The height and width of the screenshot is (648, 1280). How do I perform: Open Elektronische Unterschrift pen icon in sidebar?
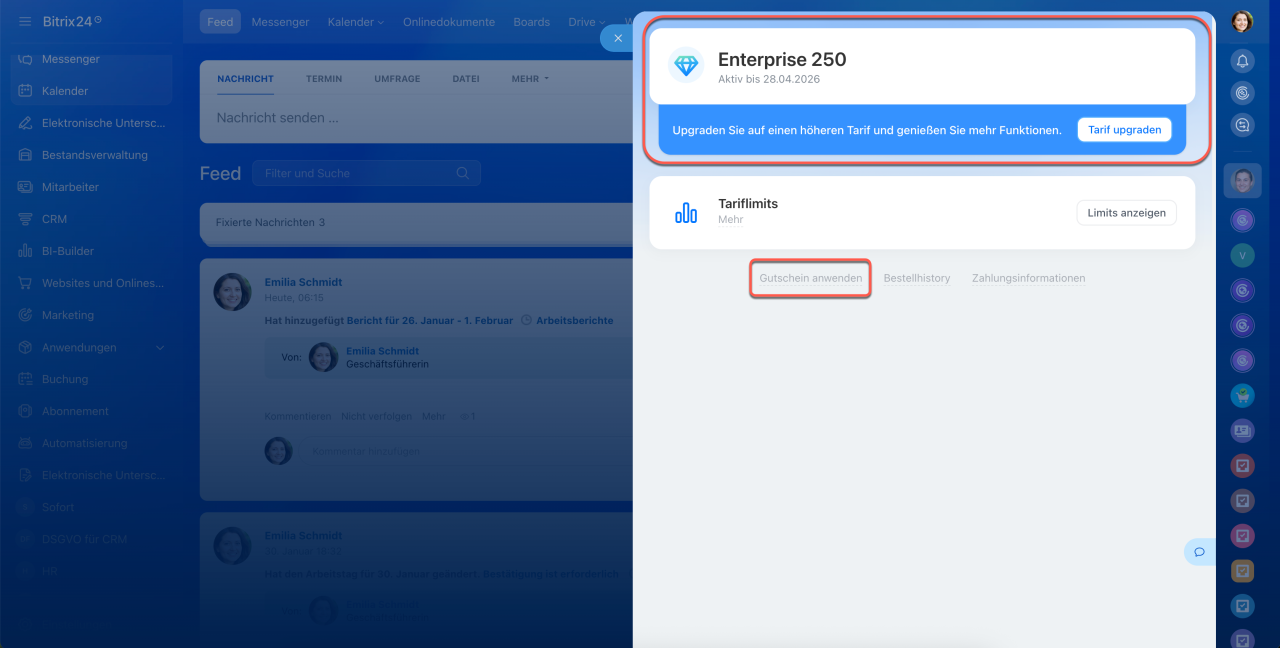pos(25,123)
